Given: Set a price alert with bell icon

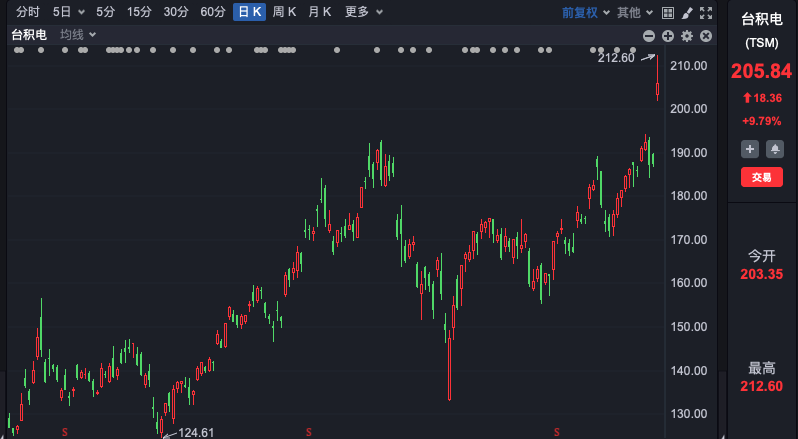Looking at the screenshot, I should (x=775, y=149).
